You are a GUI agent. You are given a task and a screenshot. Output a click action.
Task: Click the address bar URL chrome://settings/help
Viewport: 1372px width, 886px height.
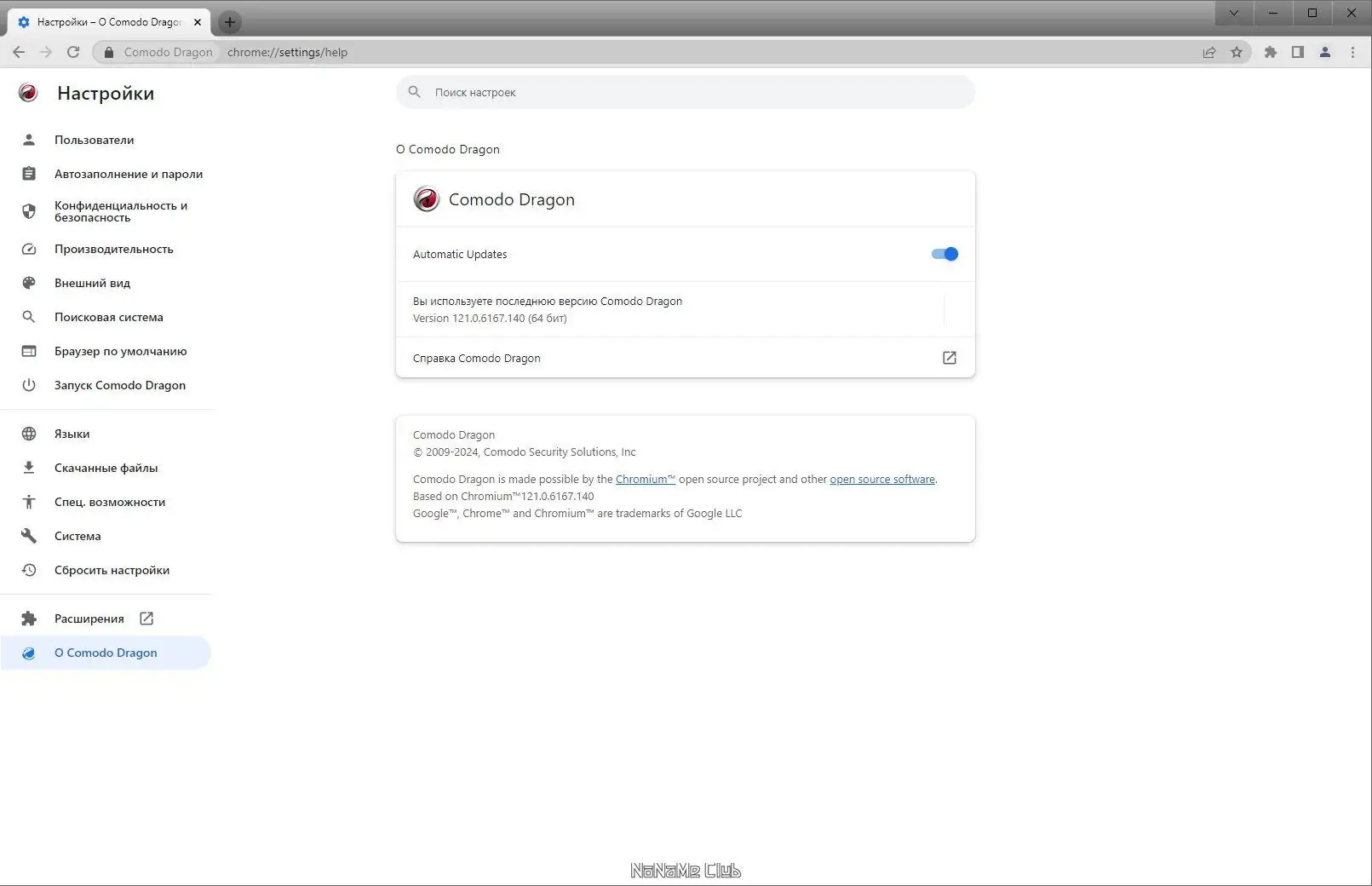pos(287,52)
